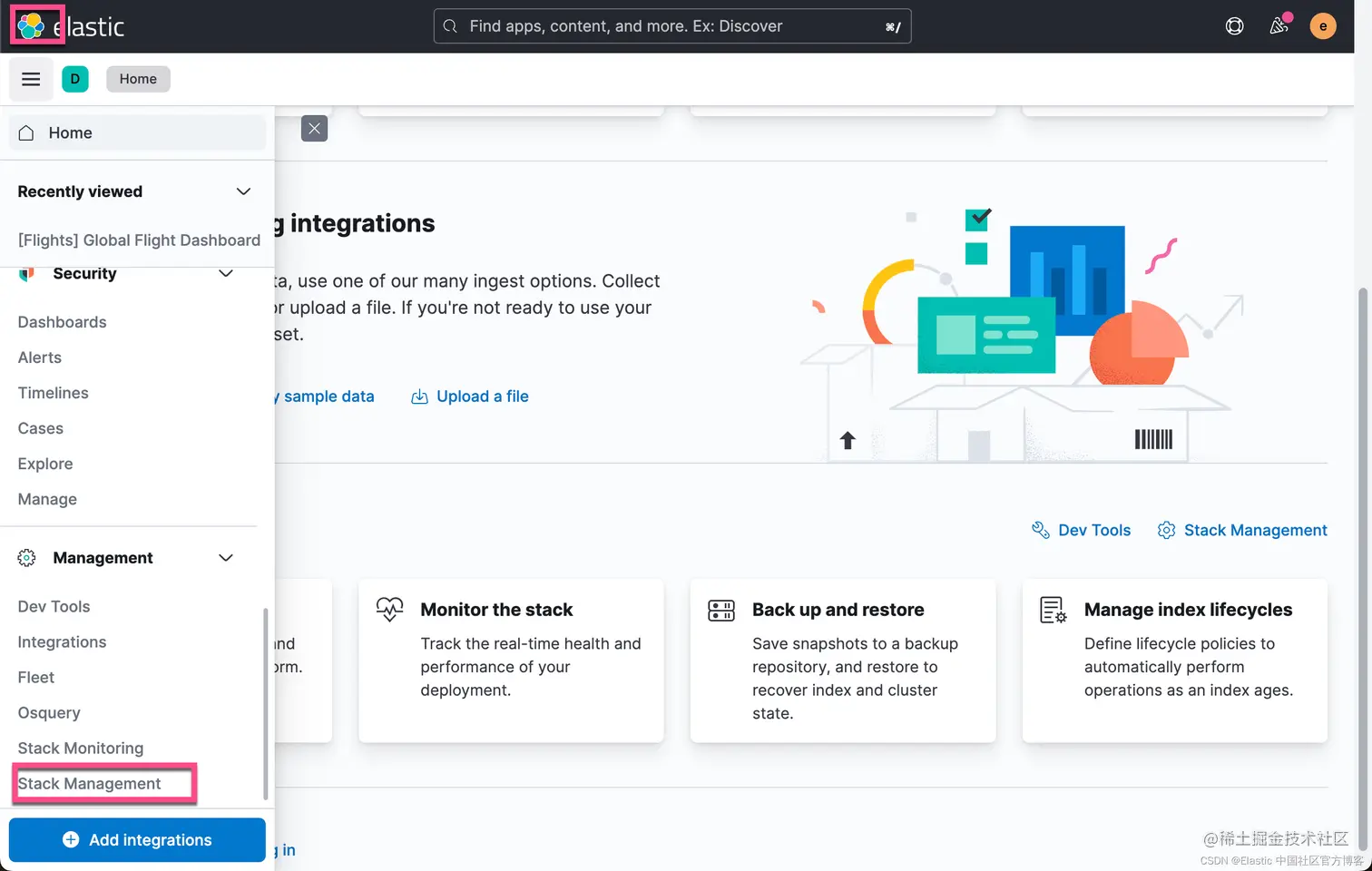
Task: Click the Manage index lifecycles document icon
Action: tap(1053, 610)
